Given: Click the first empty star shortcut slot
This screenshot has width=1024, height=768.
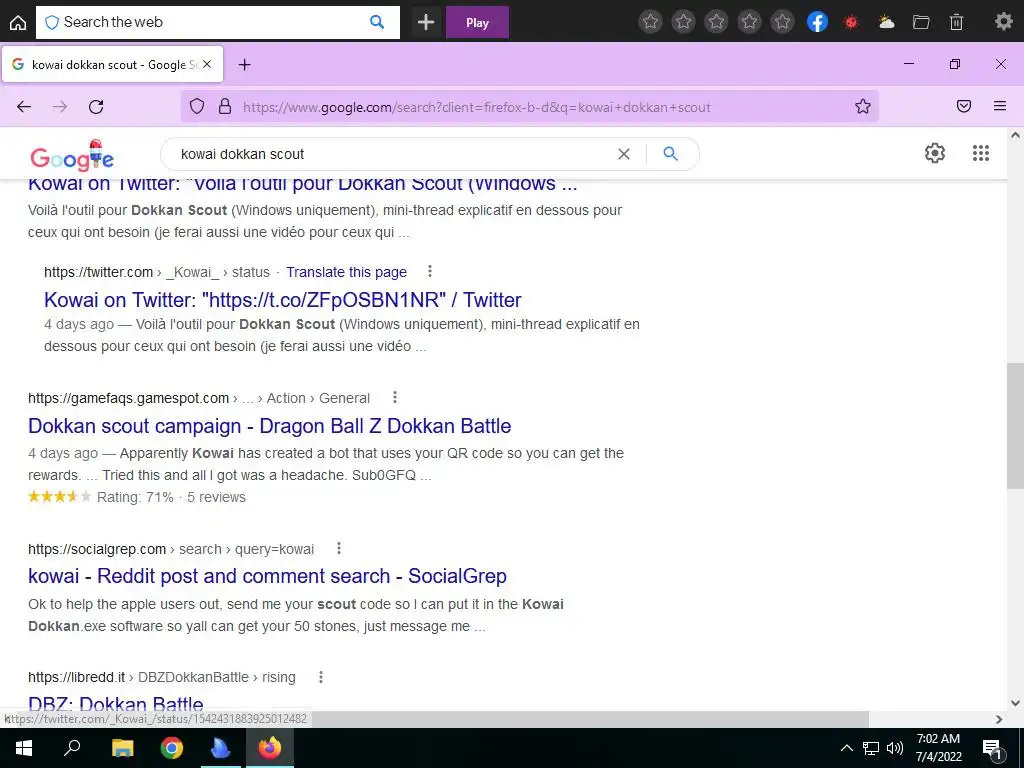Looking at the screenshot, I should [650, 22].
